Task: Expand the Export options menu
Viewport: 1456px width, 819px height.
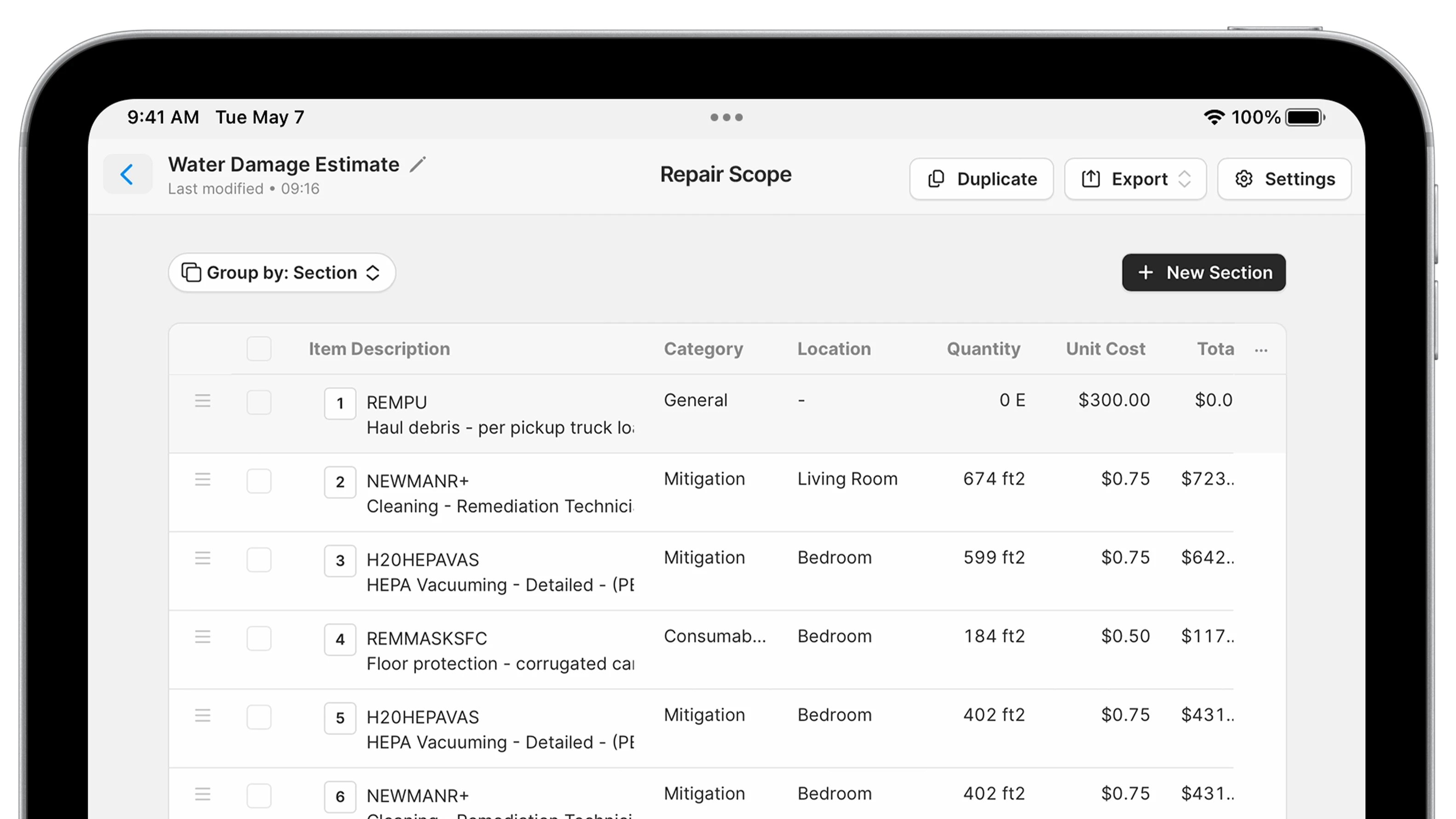Action: (x=1135, y=179)
